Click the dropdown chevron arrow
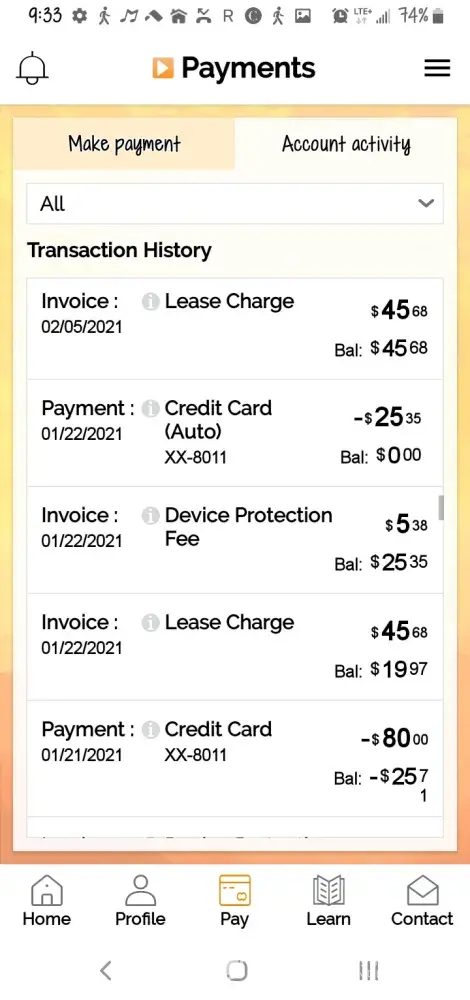The height and width of the screenshot is (1000, 470). (x=425, y=203)
